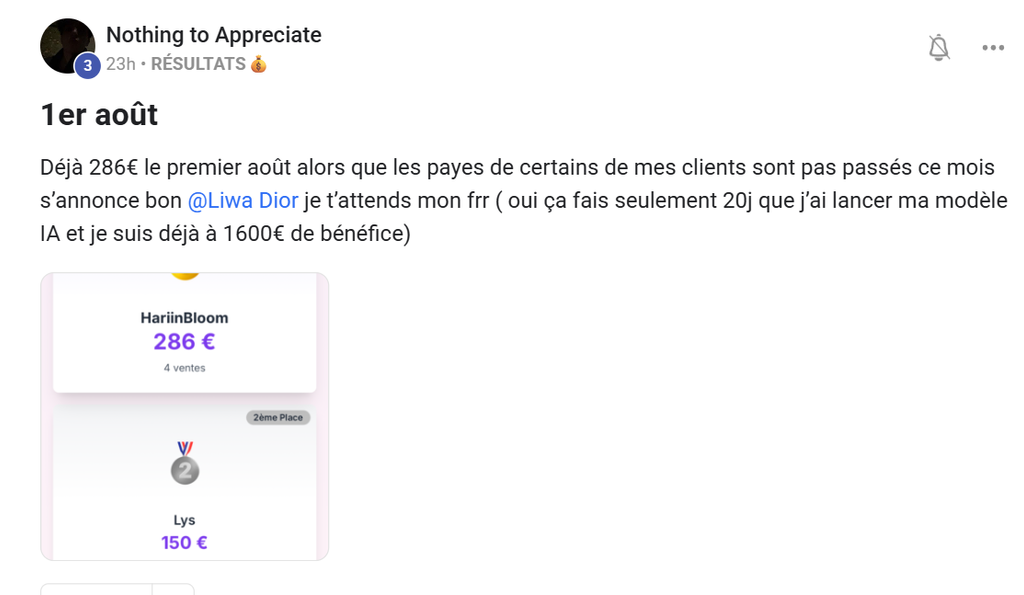Screen dimensions: 1024x595
Task: Toggle the post notification bell
Action: click(x=938, y=48)
